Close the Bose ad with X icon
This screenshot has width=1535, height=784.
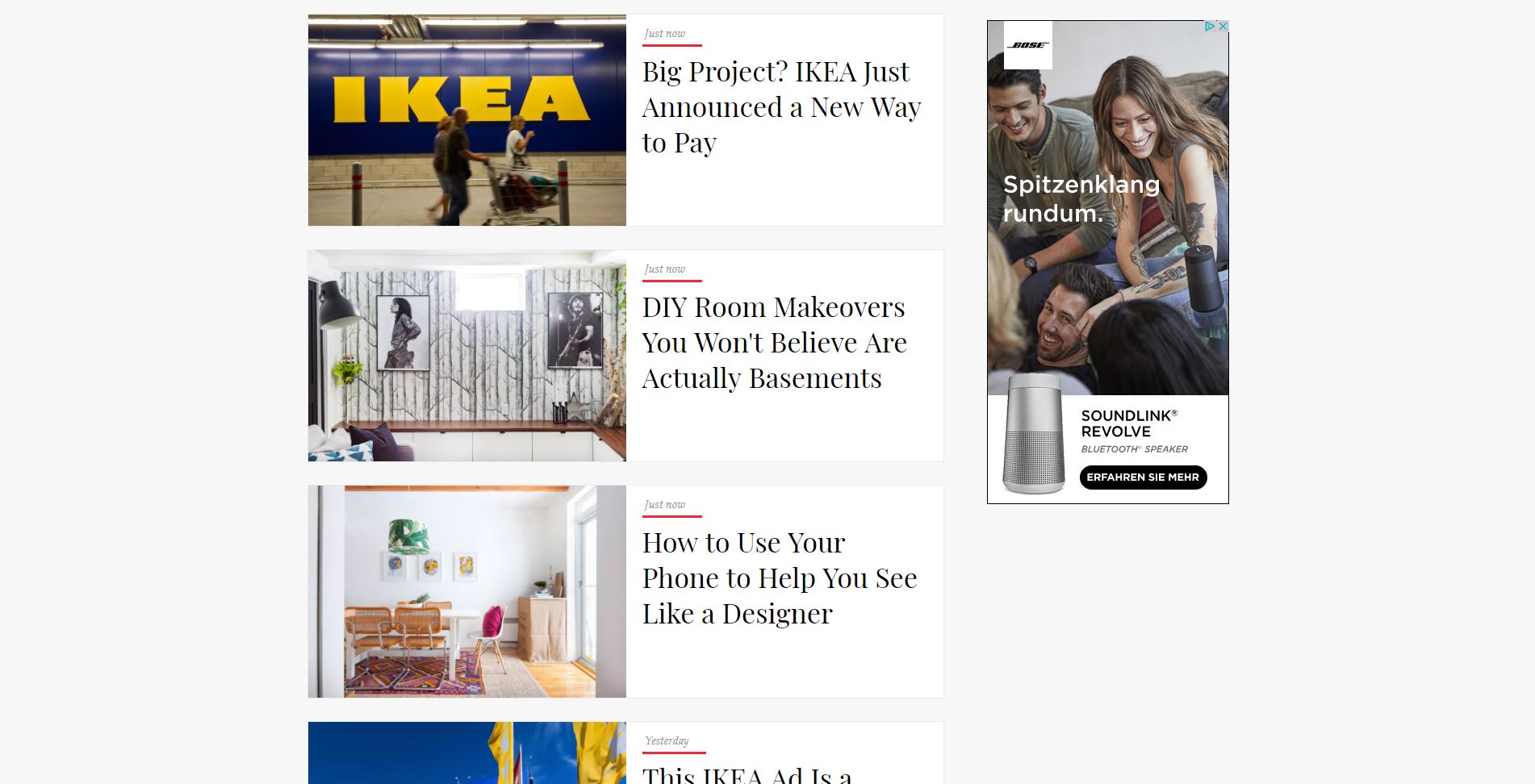click(1223, 27)
